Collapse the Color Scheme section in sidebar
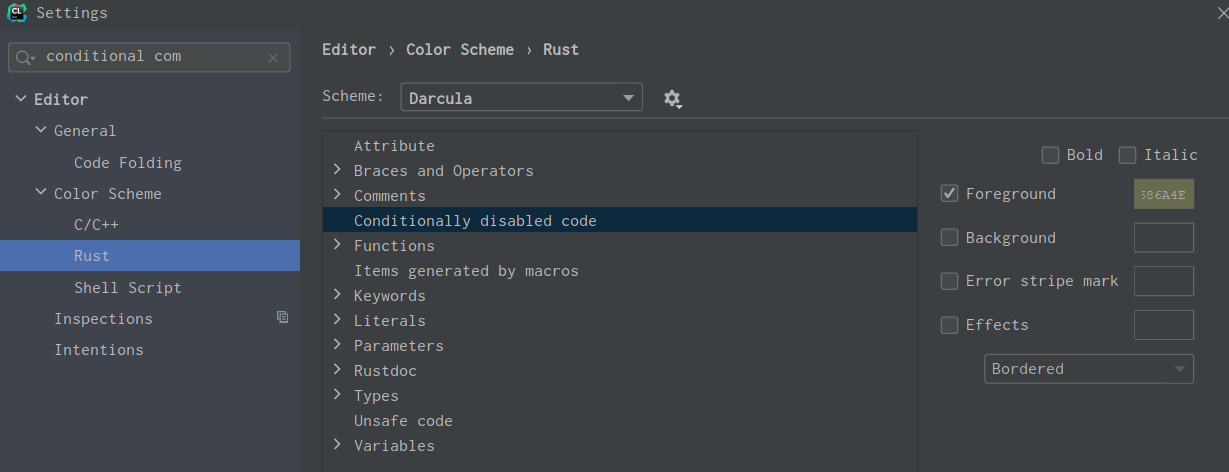Viewport: 1229px width, 472px height. coord(41,193)
